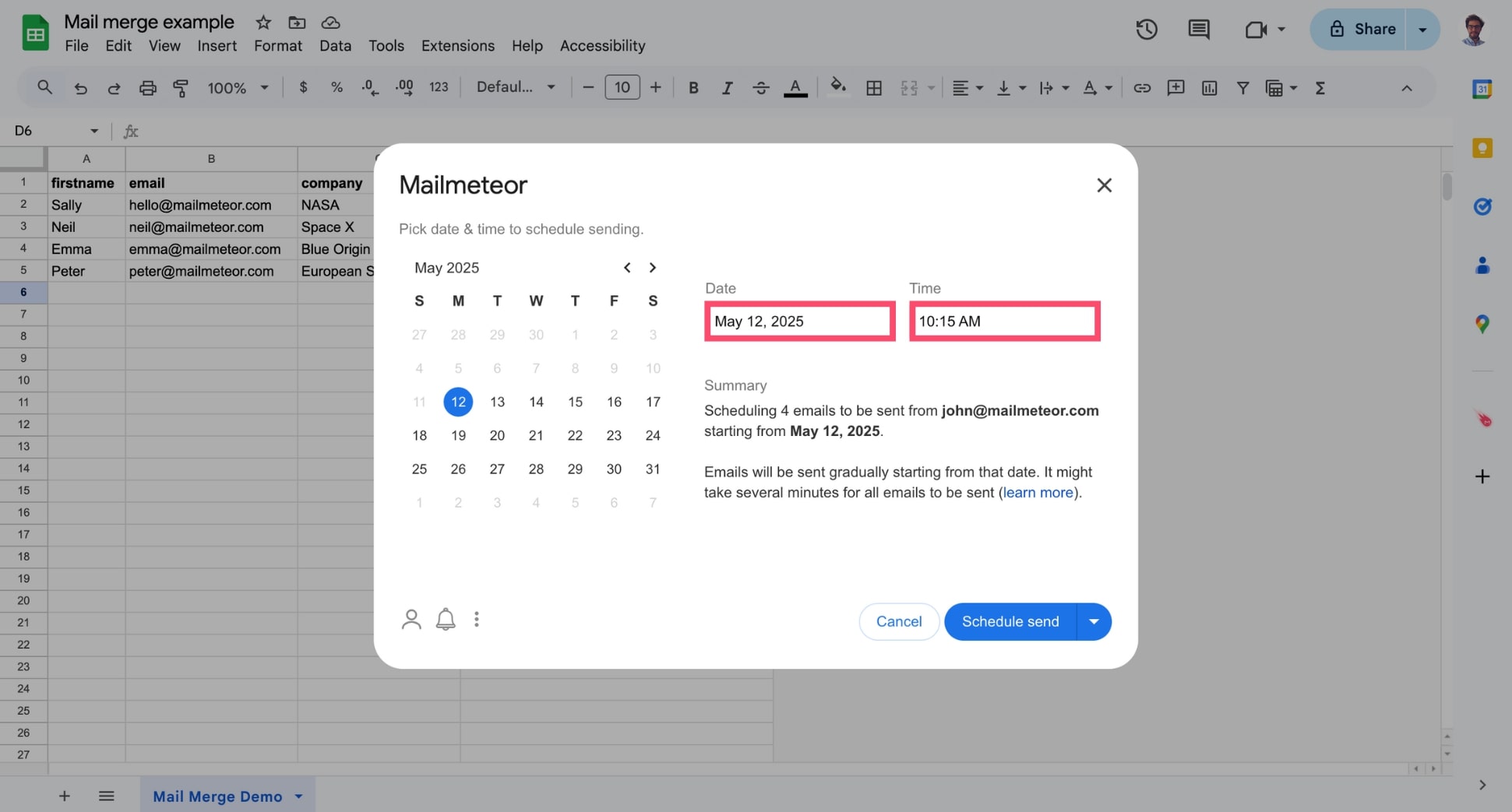Select May 20 in the calendar
Image resolution: width=1512 pixels, height=812 pixels.
coord(497,435)
